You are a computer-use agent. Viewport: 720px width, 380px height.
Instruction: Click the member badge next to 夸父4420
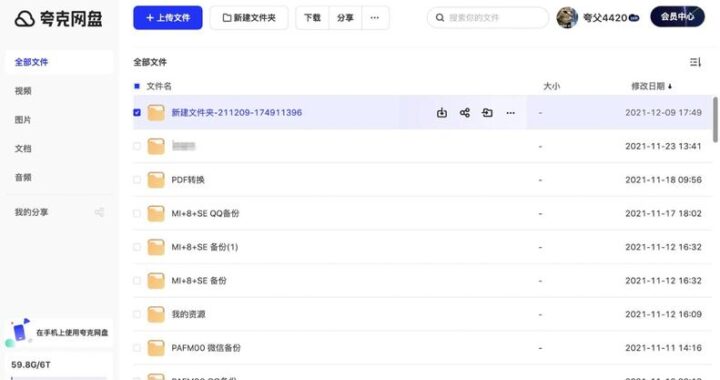click(634, 18)
